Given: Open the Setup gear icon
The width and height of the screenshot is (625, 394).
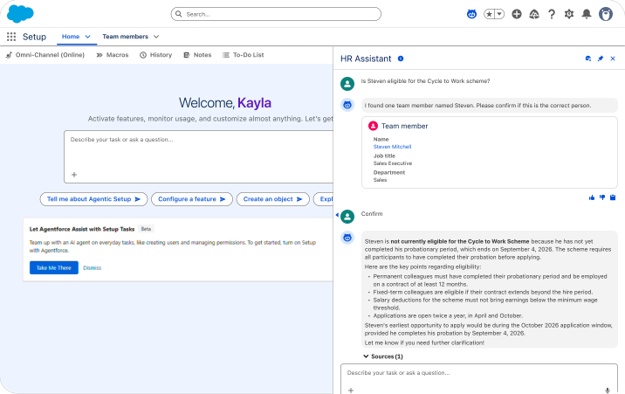Looking at the screenshot, I should click(x=569, y=14).
